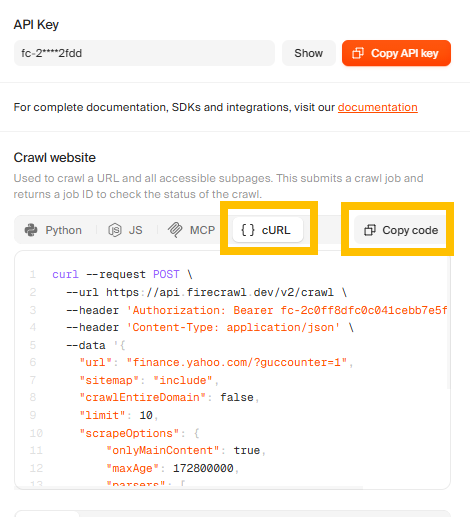
Task: Click the MCP logo icon
Action: tap(175, 230)
